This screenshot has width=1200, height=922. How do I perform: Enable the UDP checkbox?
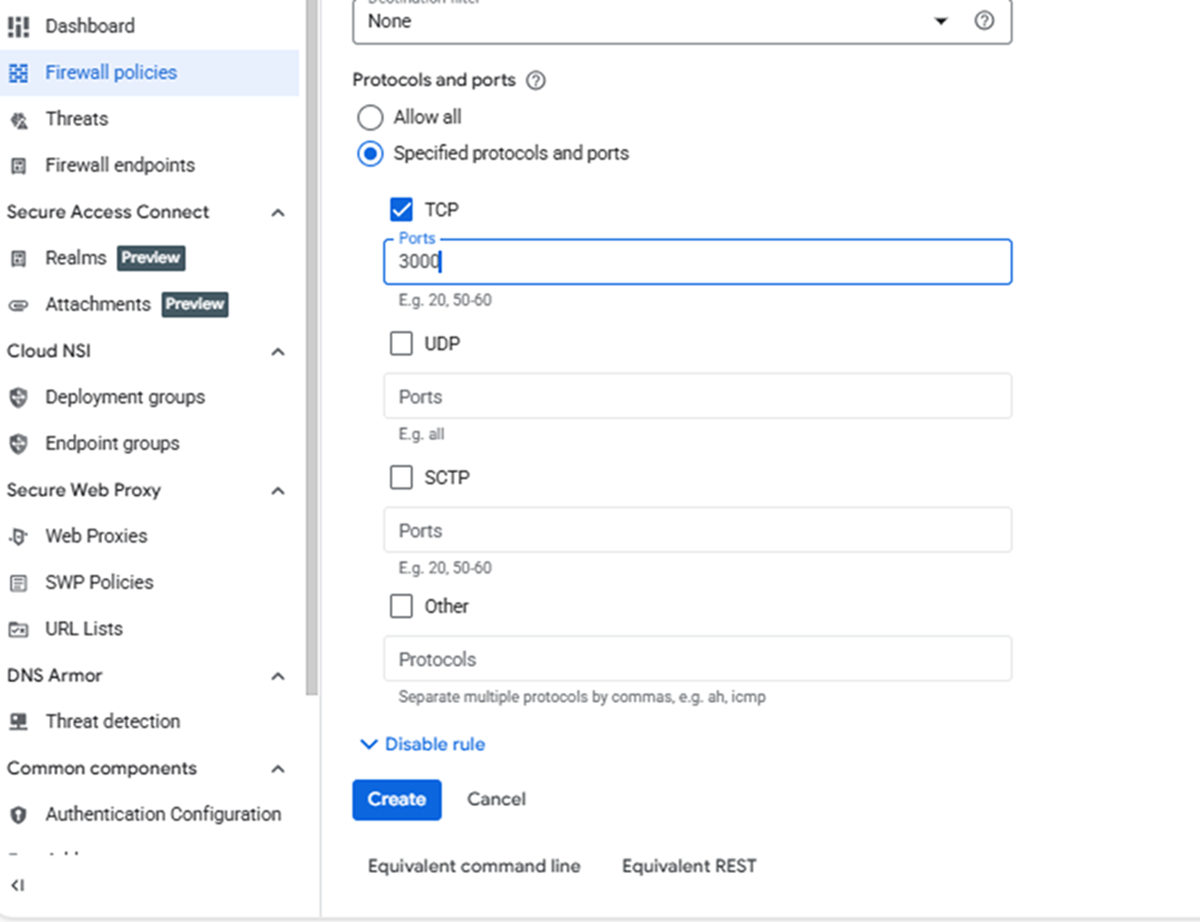coord(401,343)
